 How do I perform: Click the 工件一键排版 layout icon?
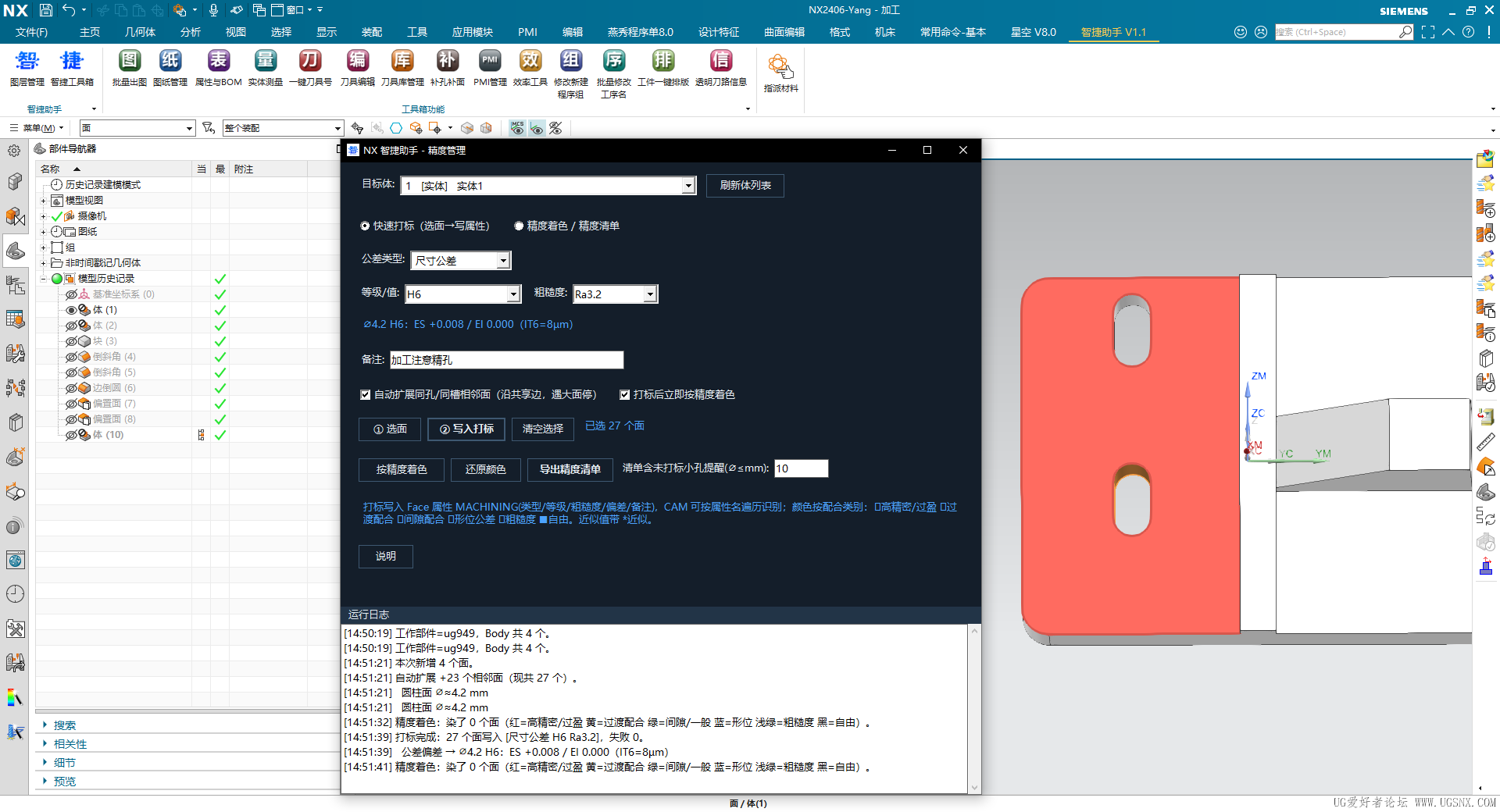coord(663,67)
